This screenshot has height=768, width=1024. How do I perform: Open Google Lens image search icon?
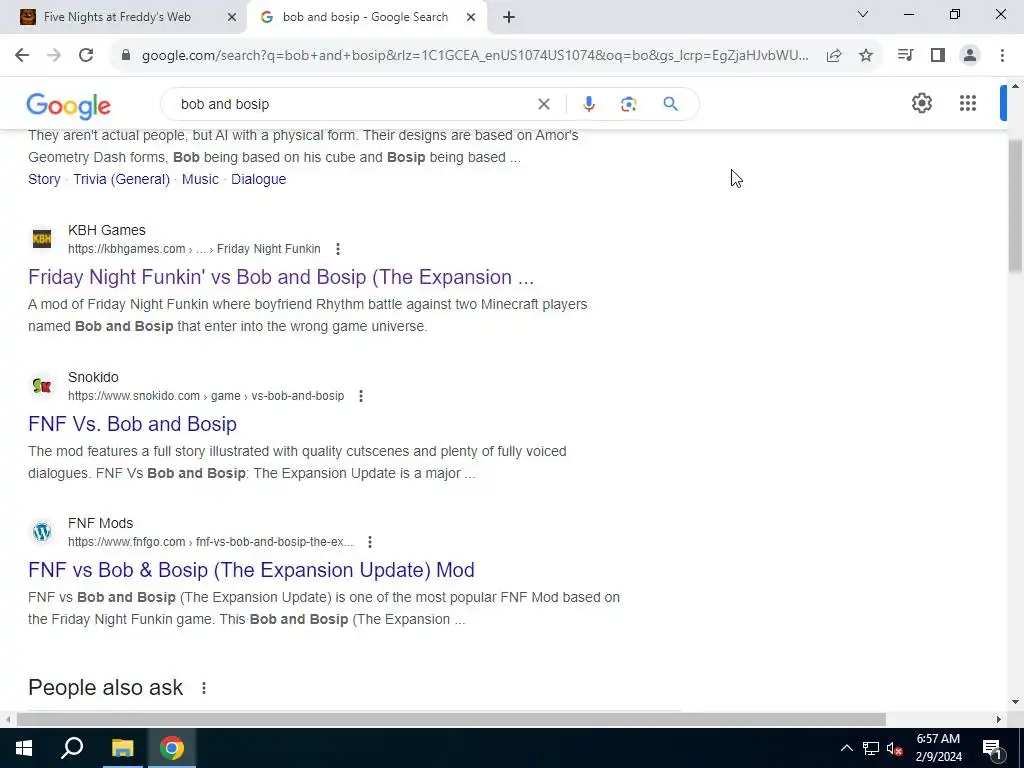tap(628, 104)
